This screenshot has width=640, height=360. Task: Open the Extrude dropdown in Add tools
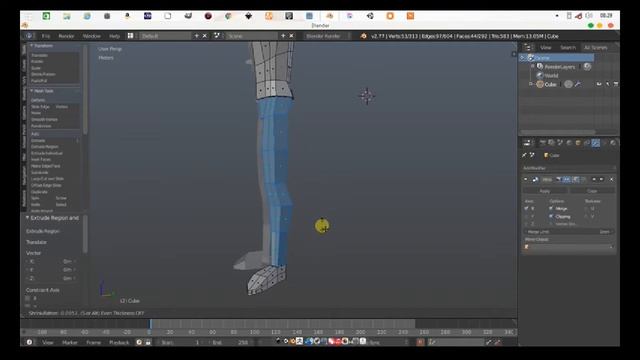click(x=54, y=140)
